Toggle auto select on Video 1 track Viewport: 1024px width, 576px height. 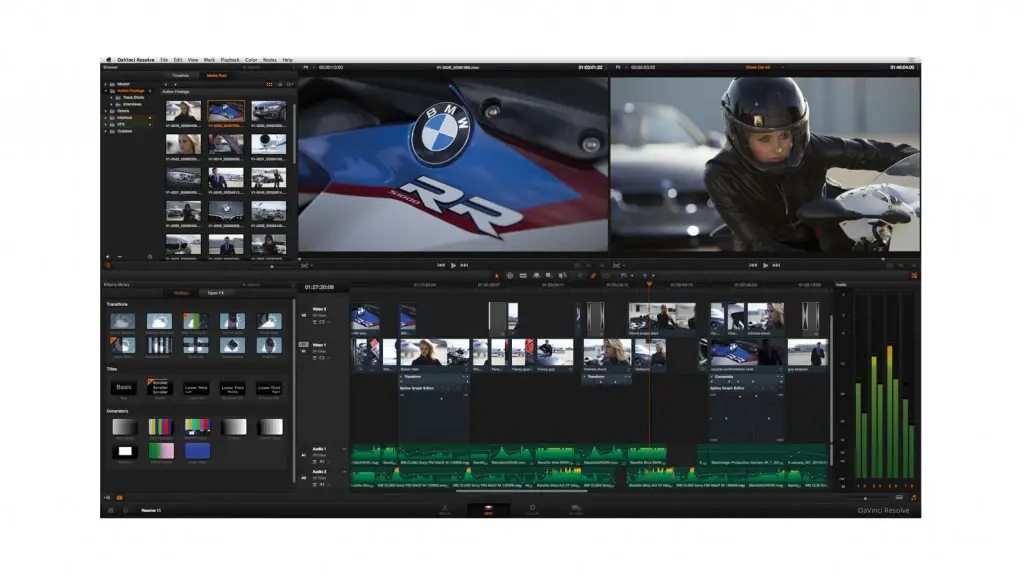315,358
